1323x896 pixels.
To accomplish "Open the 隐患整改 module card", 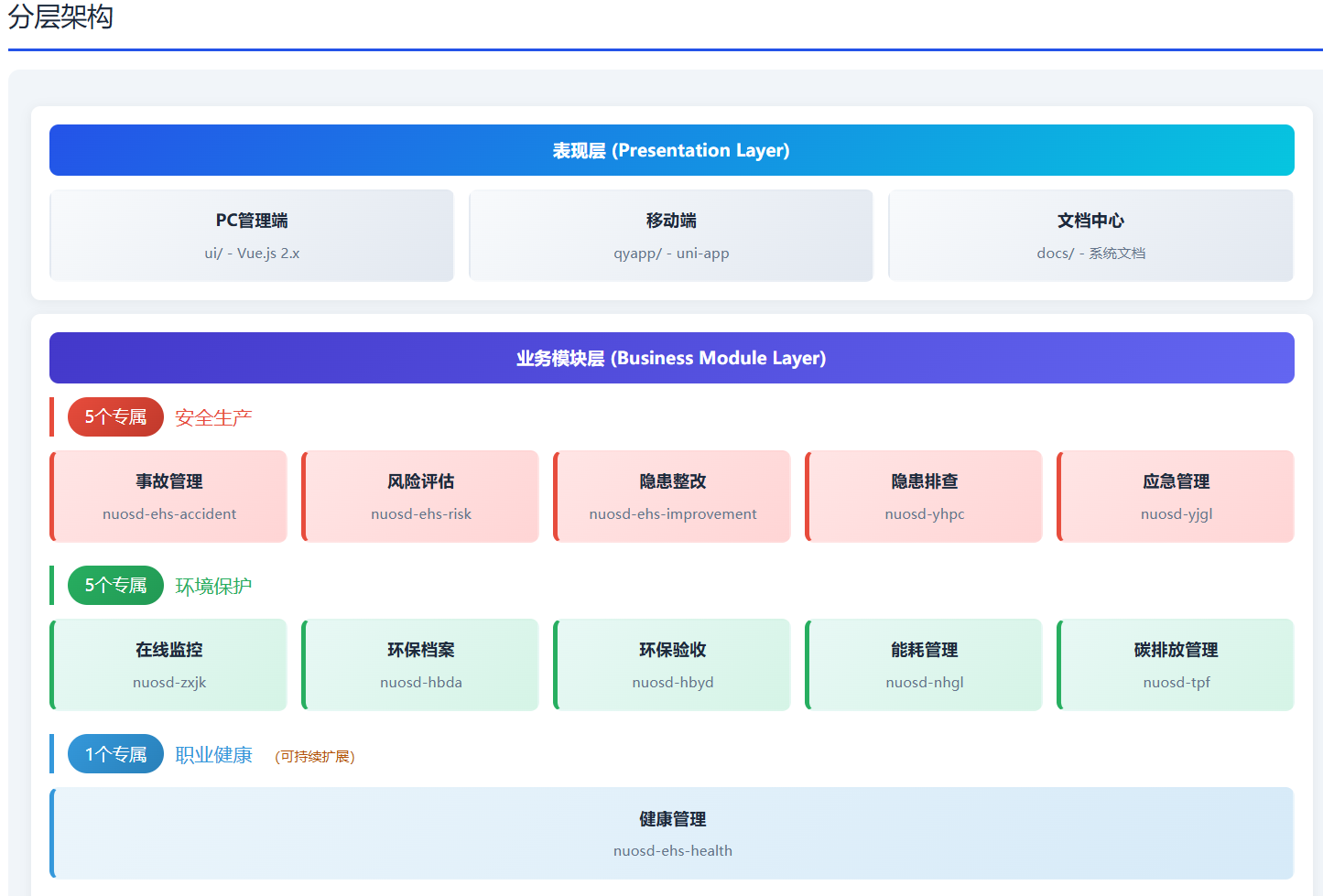I will pyautogui.click(x=673, y=496).
